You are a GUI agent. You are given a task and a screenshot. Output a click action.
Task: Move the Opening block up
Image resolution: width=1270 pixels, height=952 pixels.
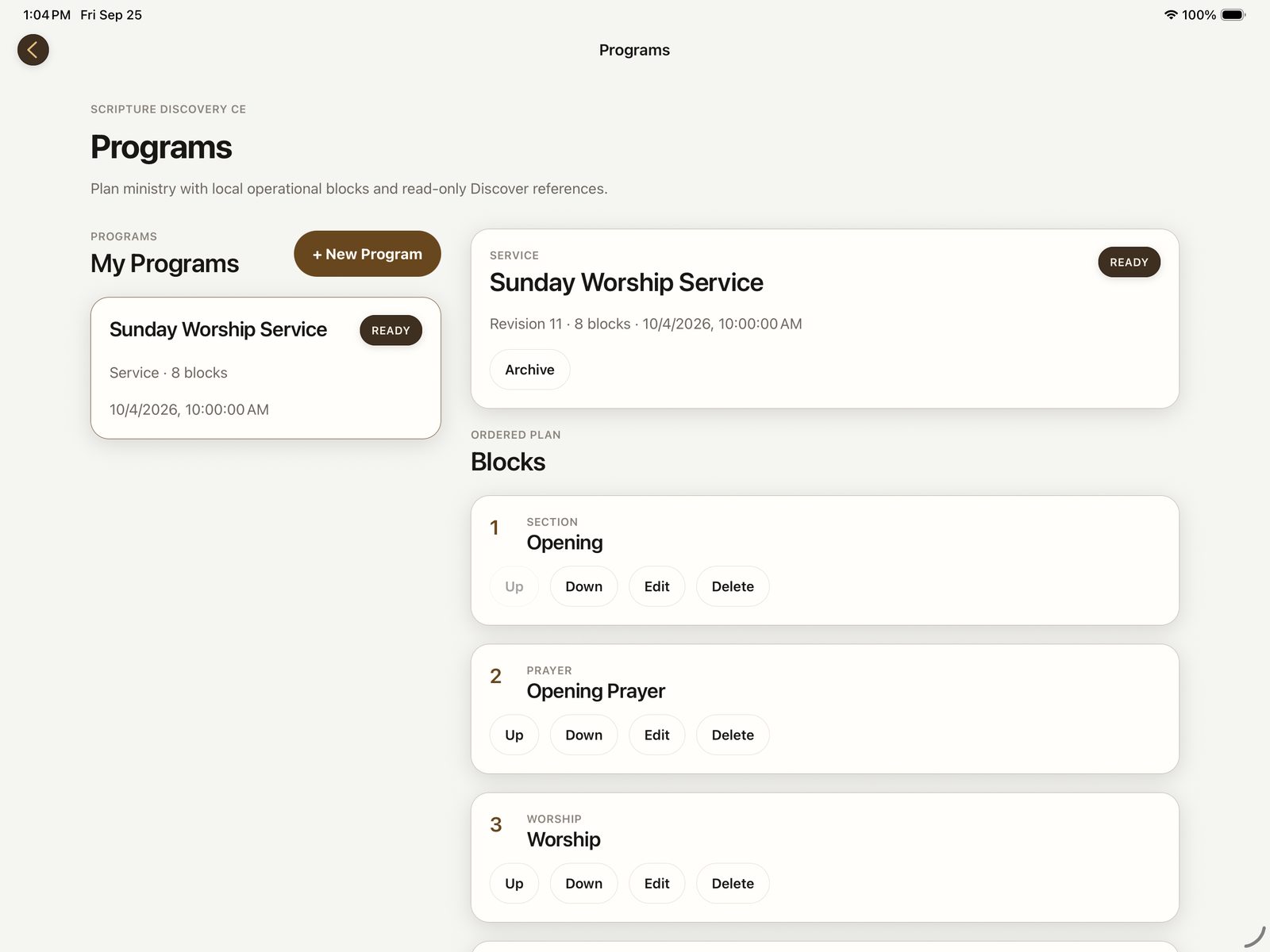pyautogui.click(x=514, y=586)
